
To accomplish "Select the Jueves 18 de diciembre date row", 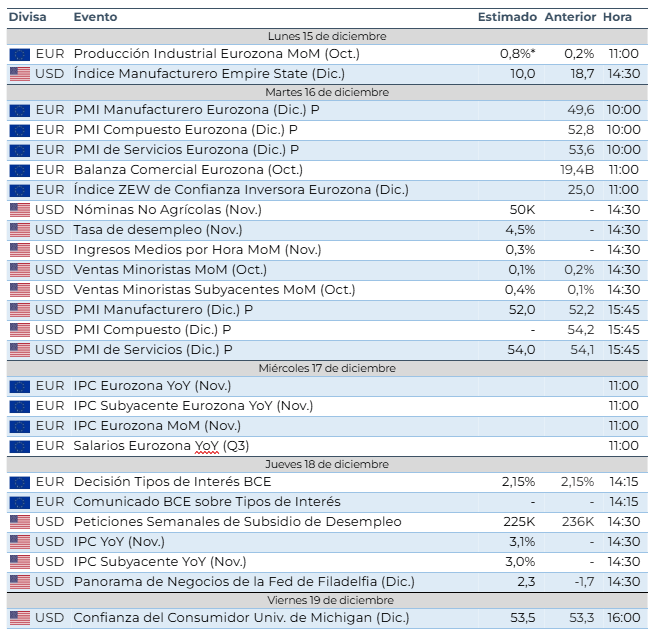I will 327,464.
